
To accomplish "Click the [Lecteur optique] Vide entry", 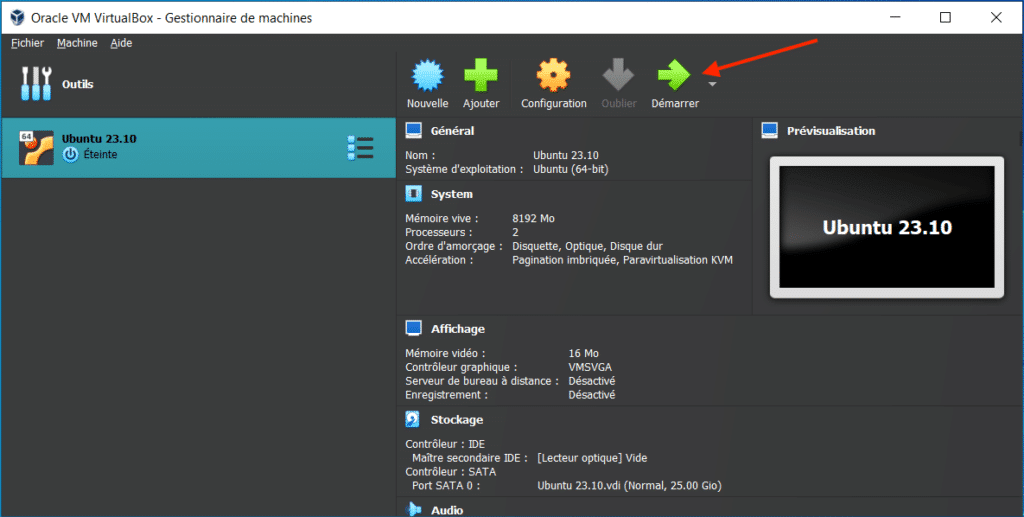I will (x=592, y=458).
